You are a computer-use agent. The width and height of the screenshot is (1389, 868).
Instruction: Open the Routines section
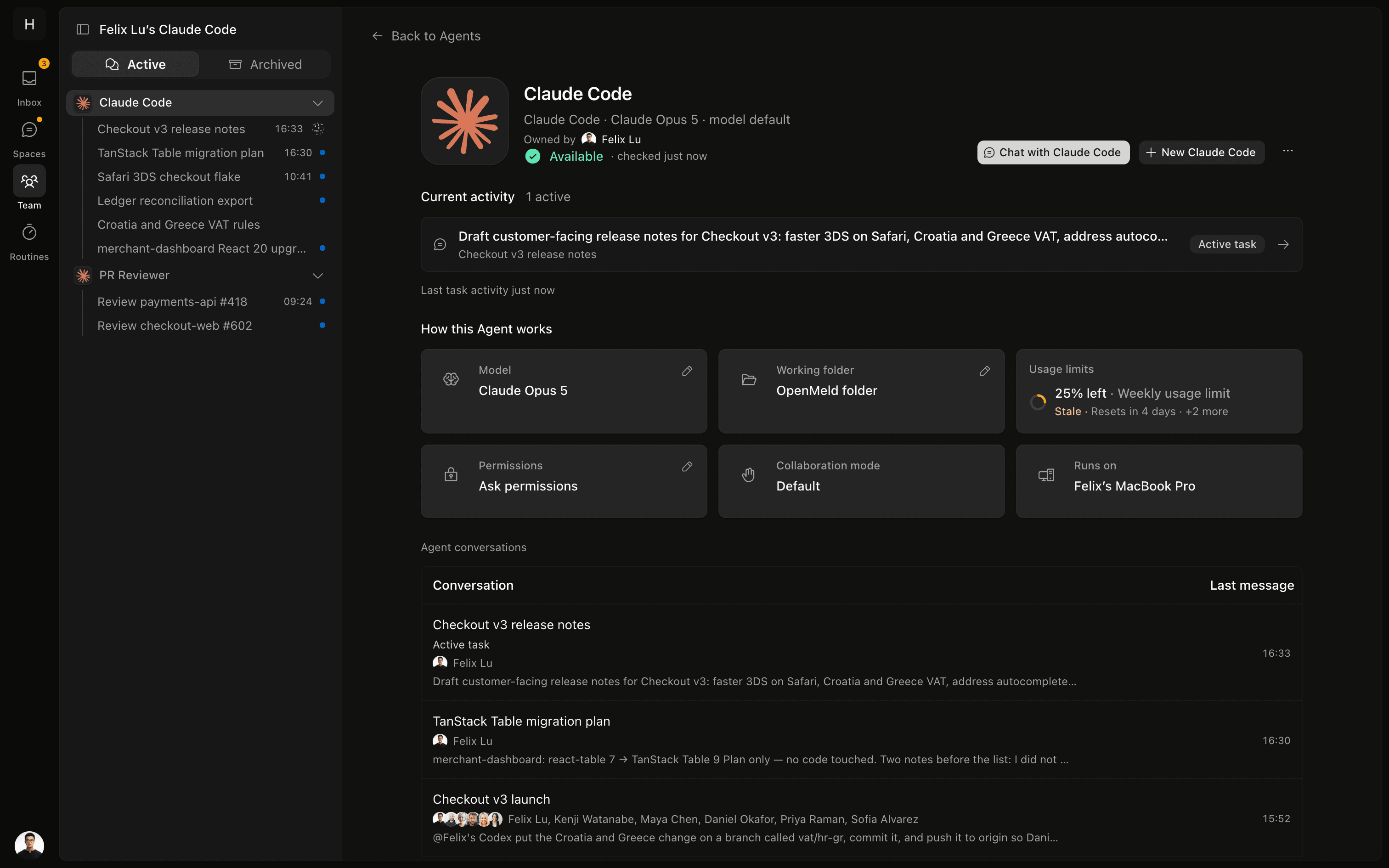(29, 241)
